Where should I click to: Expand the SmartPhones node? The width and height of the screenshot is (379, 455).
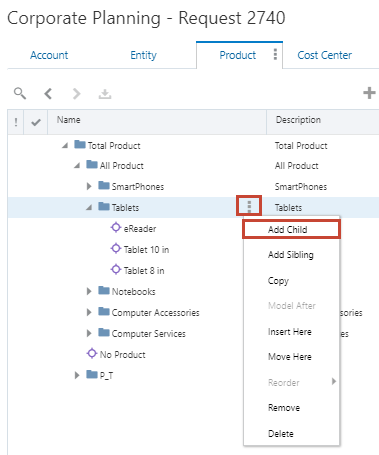click(89, 186)
